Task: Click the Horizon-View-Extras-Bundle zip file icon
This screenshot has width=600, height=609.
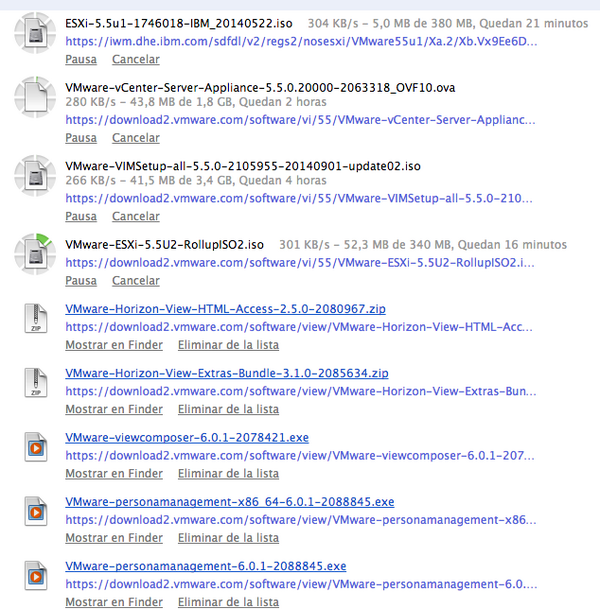Action: click(x=36, y=383)
